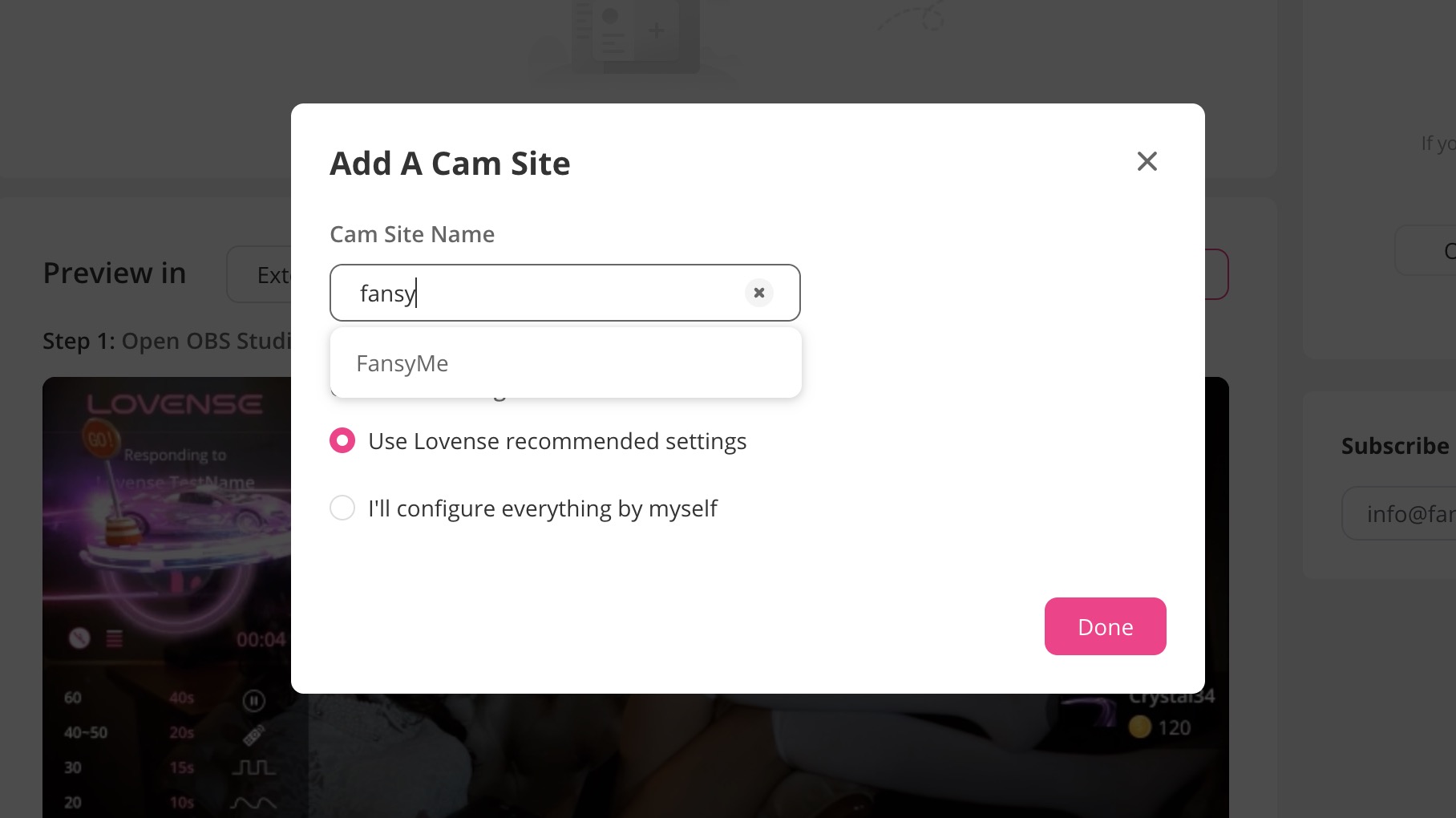Click the Crystal34 username in the preview
This screenshot has height=818, width=1456.
point(1171,697)
